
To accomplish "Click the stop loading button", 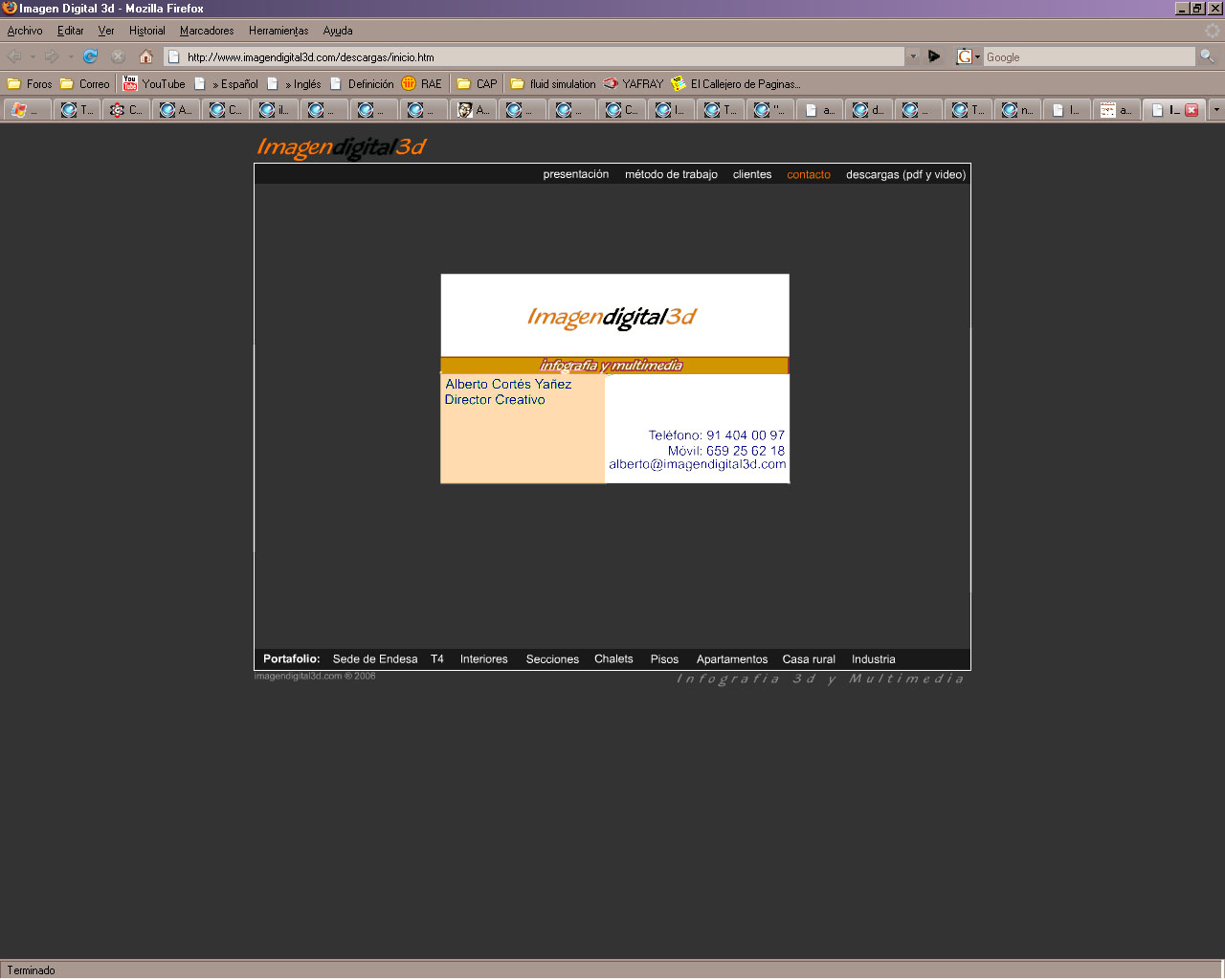I will (x=119, y=56).
